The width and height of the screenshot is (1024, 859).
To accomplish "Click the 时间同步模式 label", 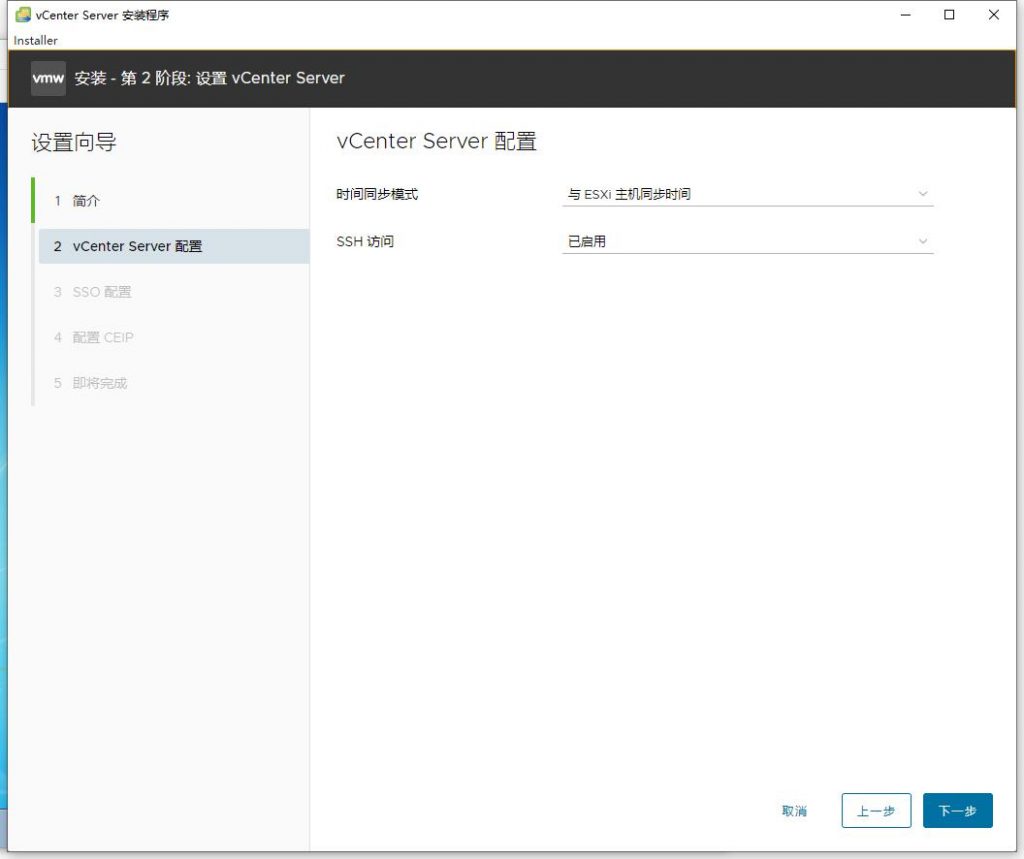I will click(x=377, y=194).
